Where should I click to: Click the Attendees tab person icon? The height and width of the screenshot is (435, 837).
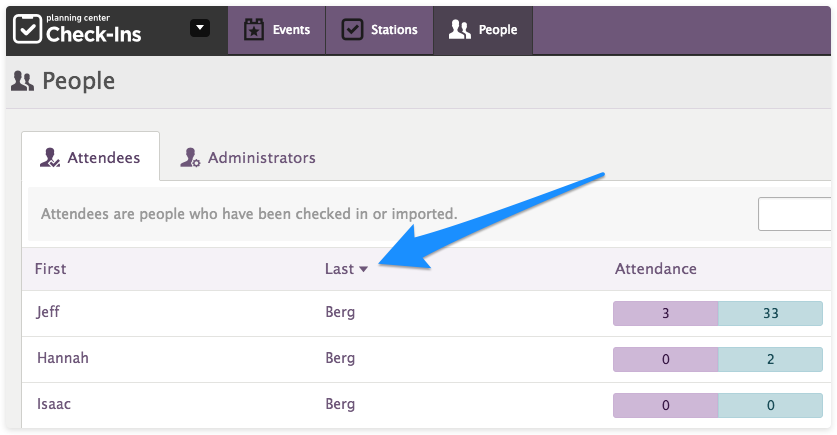pos(49,158)
